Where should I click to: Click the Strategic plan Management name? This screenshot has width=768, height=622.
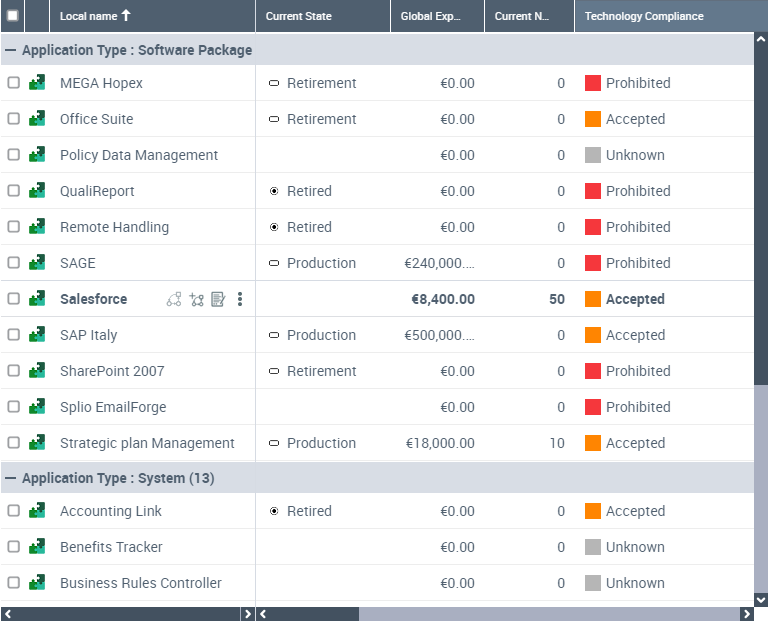pos(147,443)
